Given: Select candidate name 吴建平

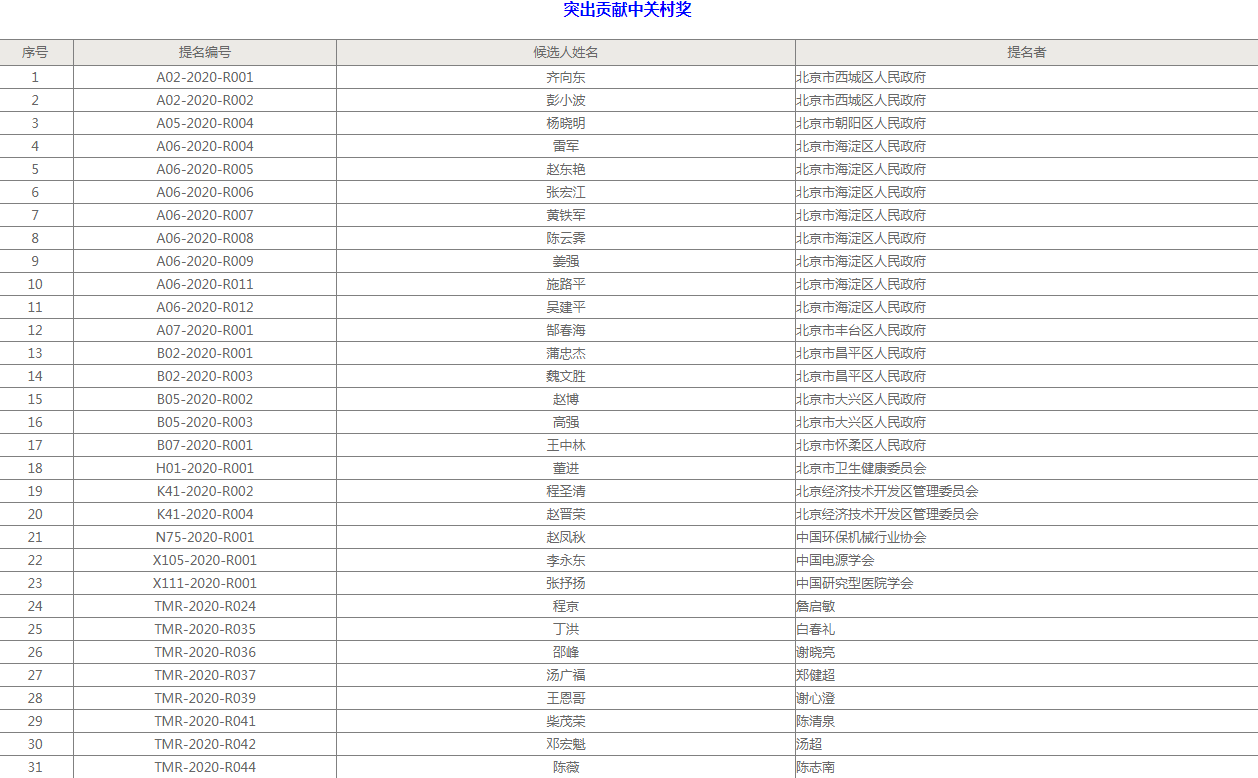Looking at the screenshot, I should 566,307.
